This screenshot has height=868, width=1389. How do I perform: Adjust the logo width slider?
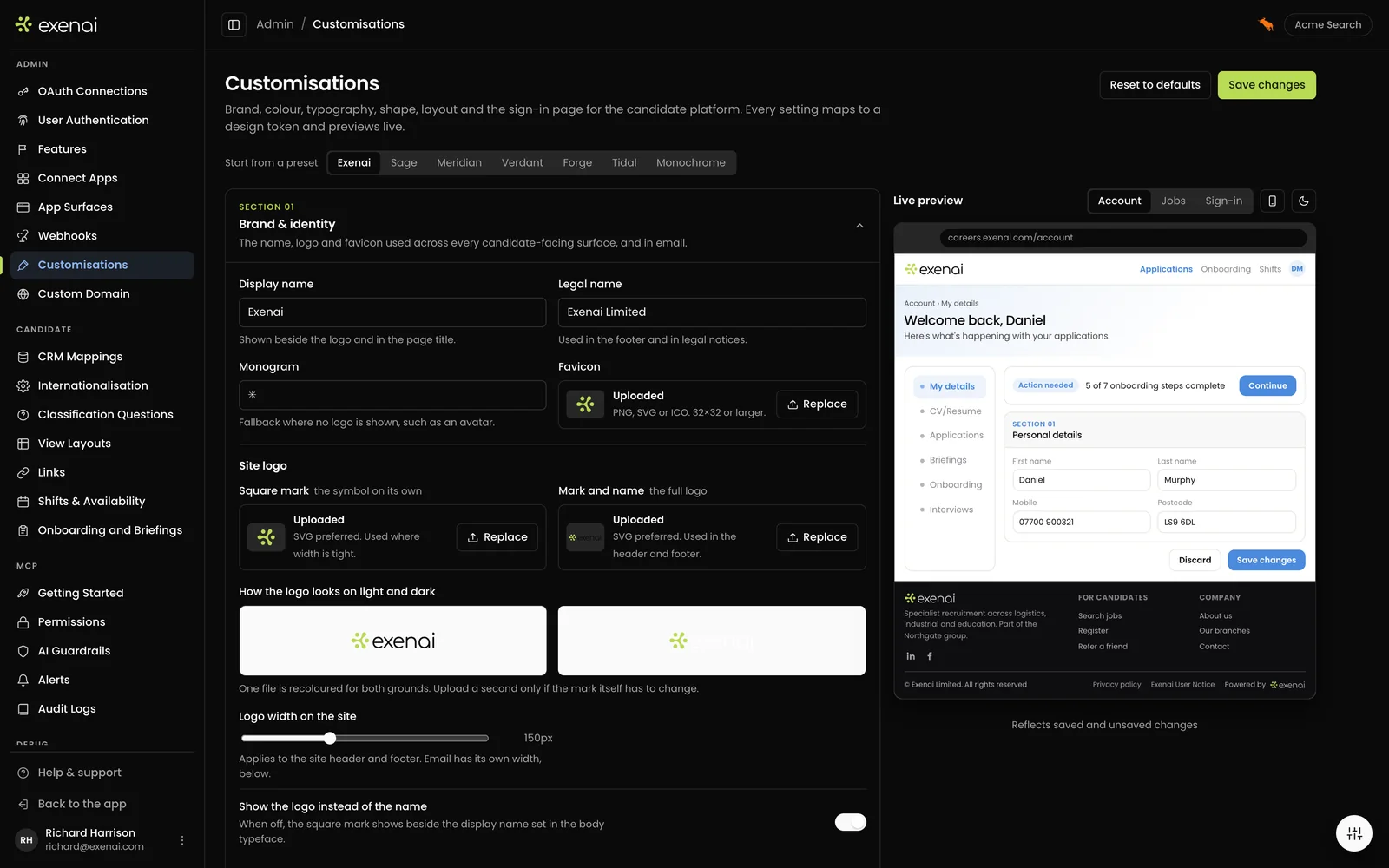click(330, 739)
